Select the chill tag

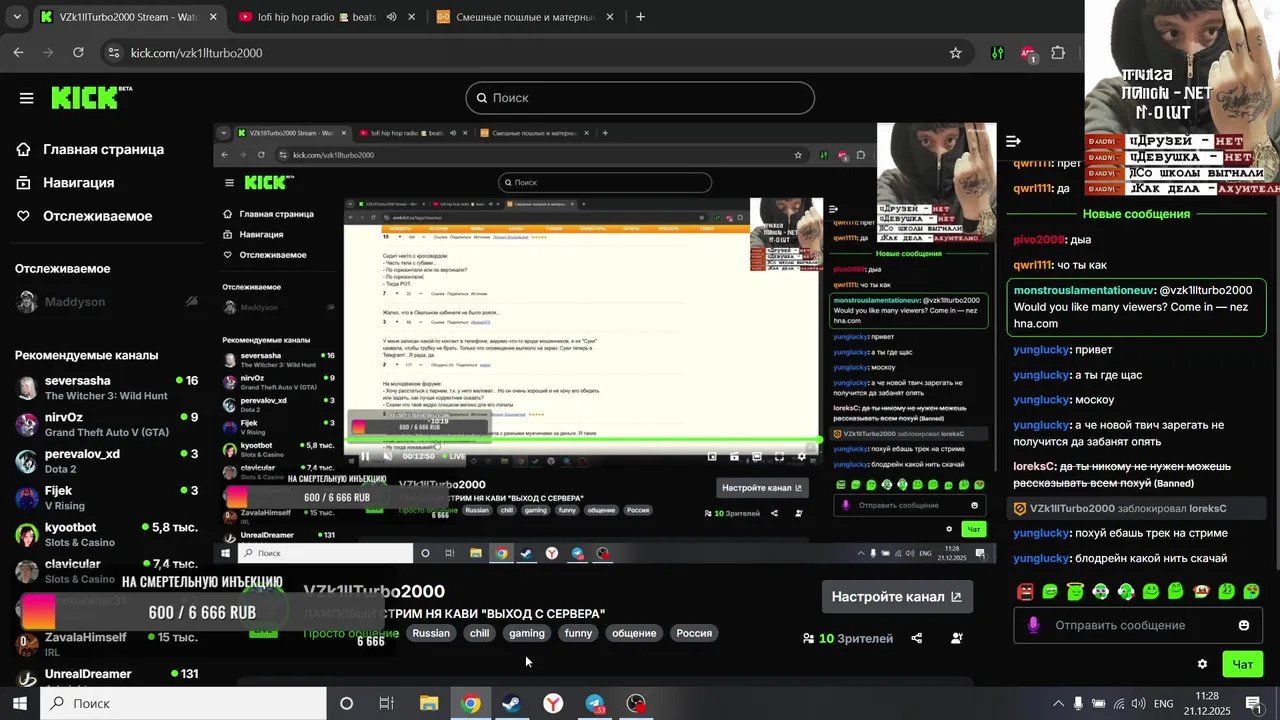pos(480,633)
